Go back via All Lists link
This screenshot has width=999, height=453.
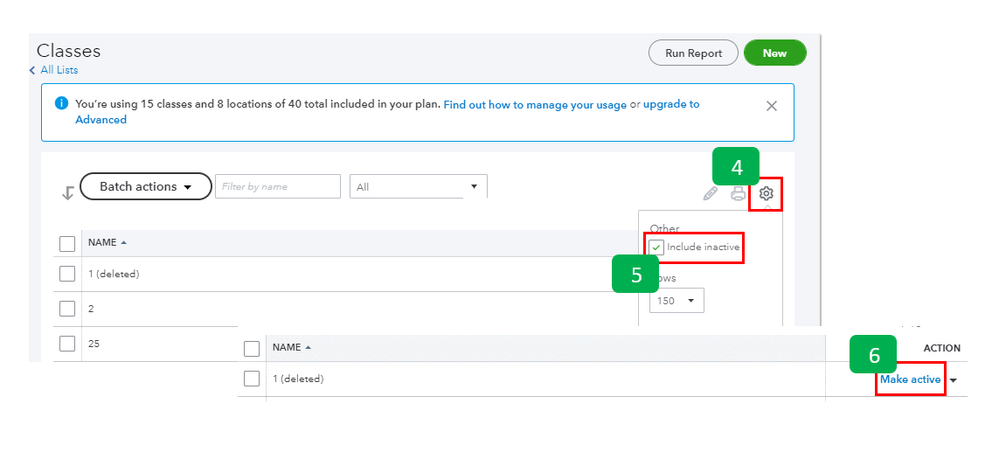tap(53, 70)
